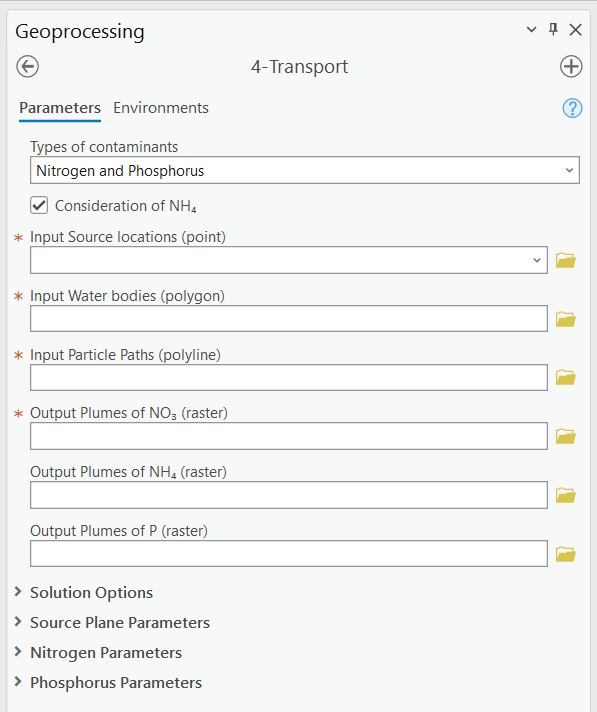The image size is (597, 712).
Task: Click the Types of contaminants label
Action: point(104,147)
